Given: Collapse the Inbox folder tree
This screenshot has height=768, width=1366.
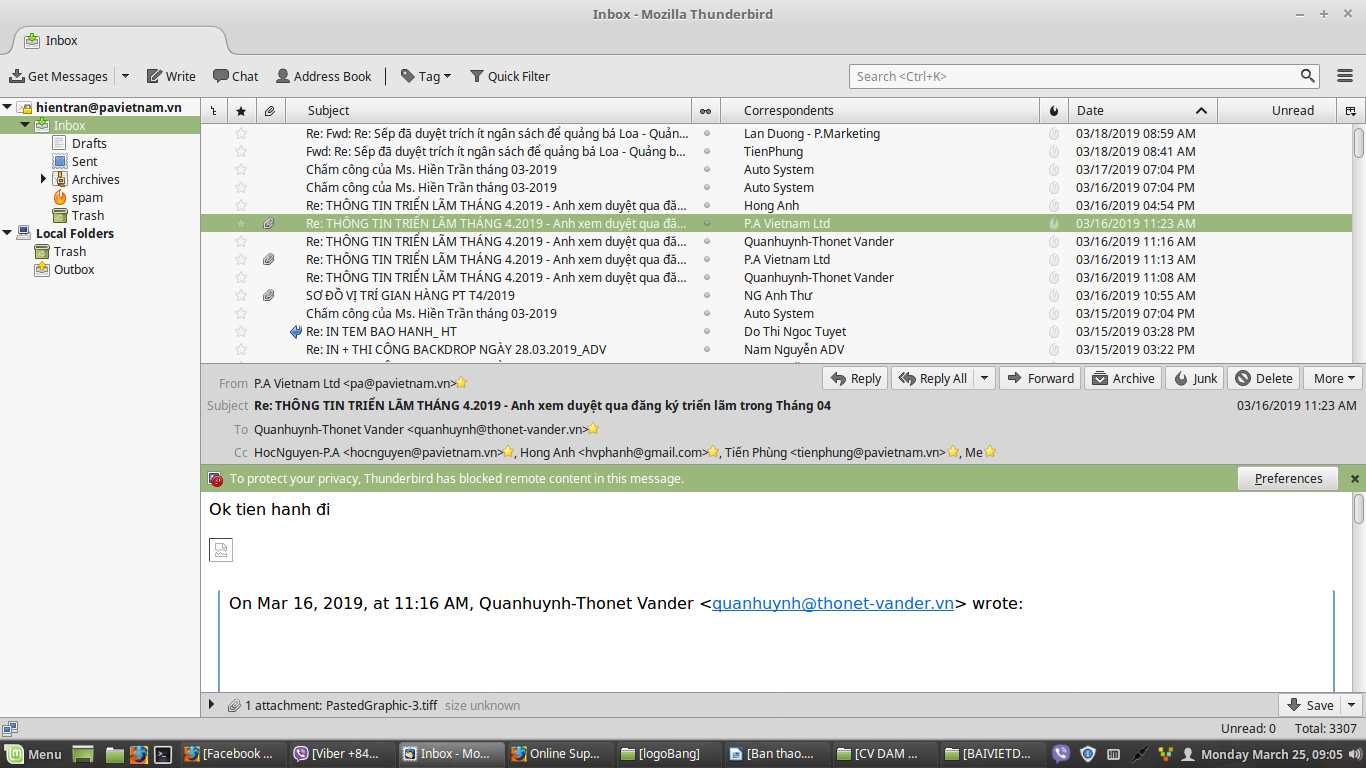Looking at the screenshot, I should point(25,125).
